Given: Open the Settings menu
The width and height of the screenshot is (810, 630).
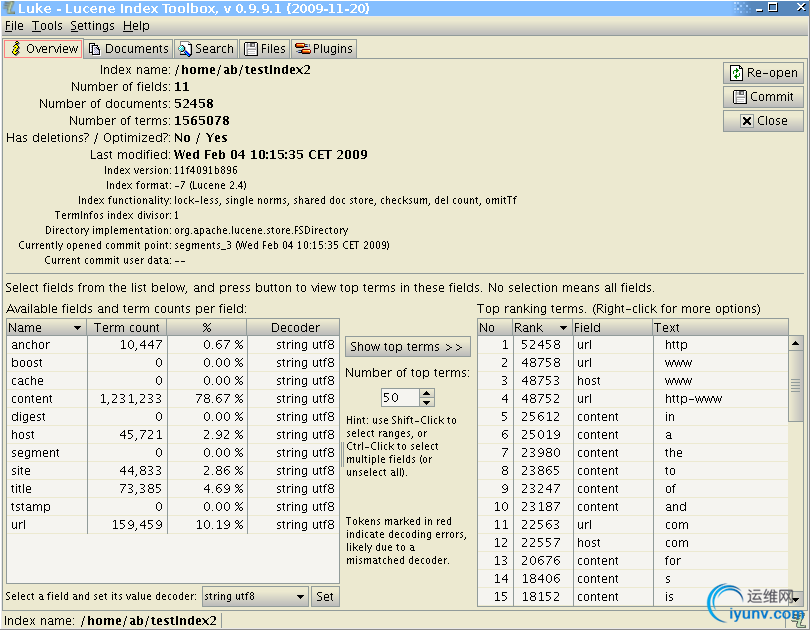Looking at the screenshot, I should pyautogui.click(x=92, y=26).
